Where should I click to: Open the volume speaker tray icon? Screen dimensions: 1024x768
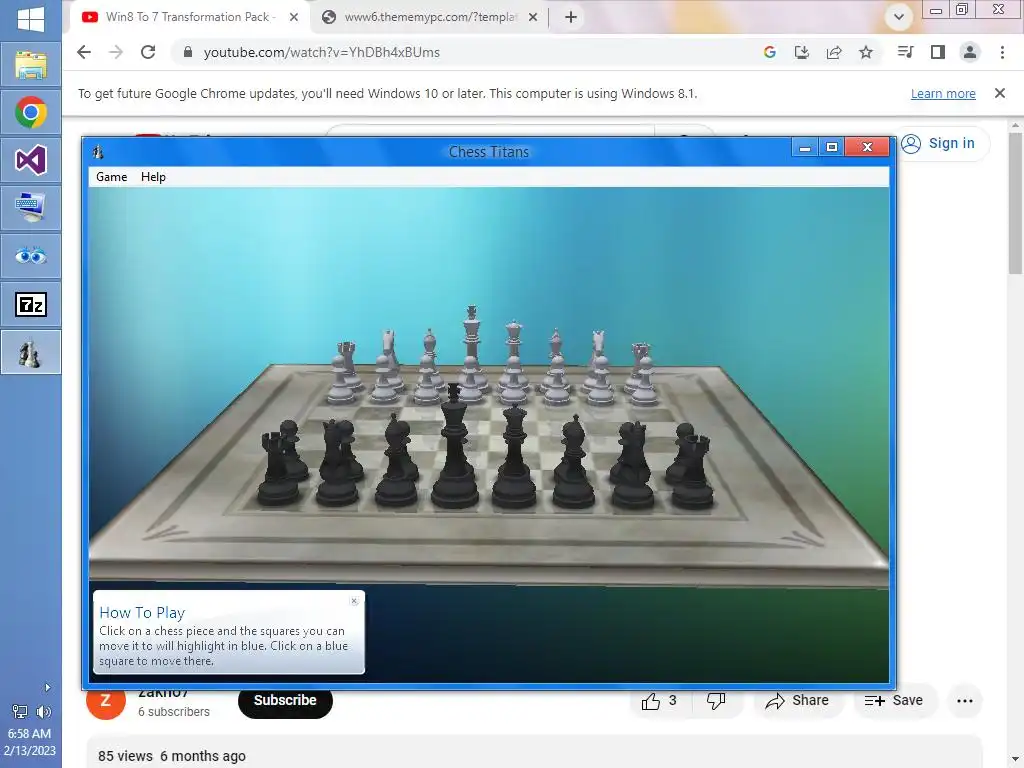click(44, 712)
